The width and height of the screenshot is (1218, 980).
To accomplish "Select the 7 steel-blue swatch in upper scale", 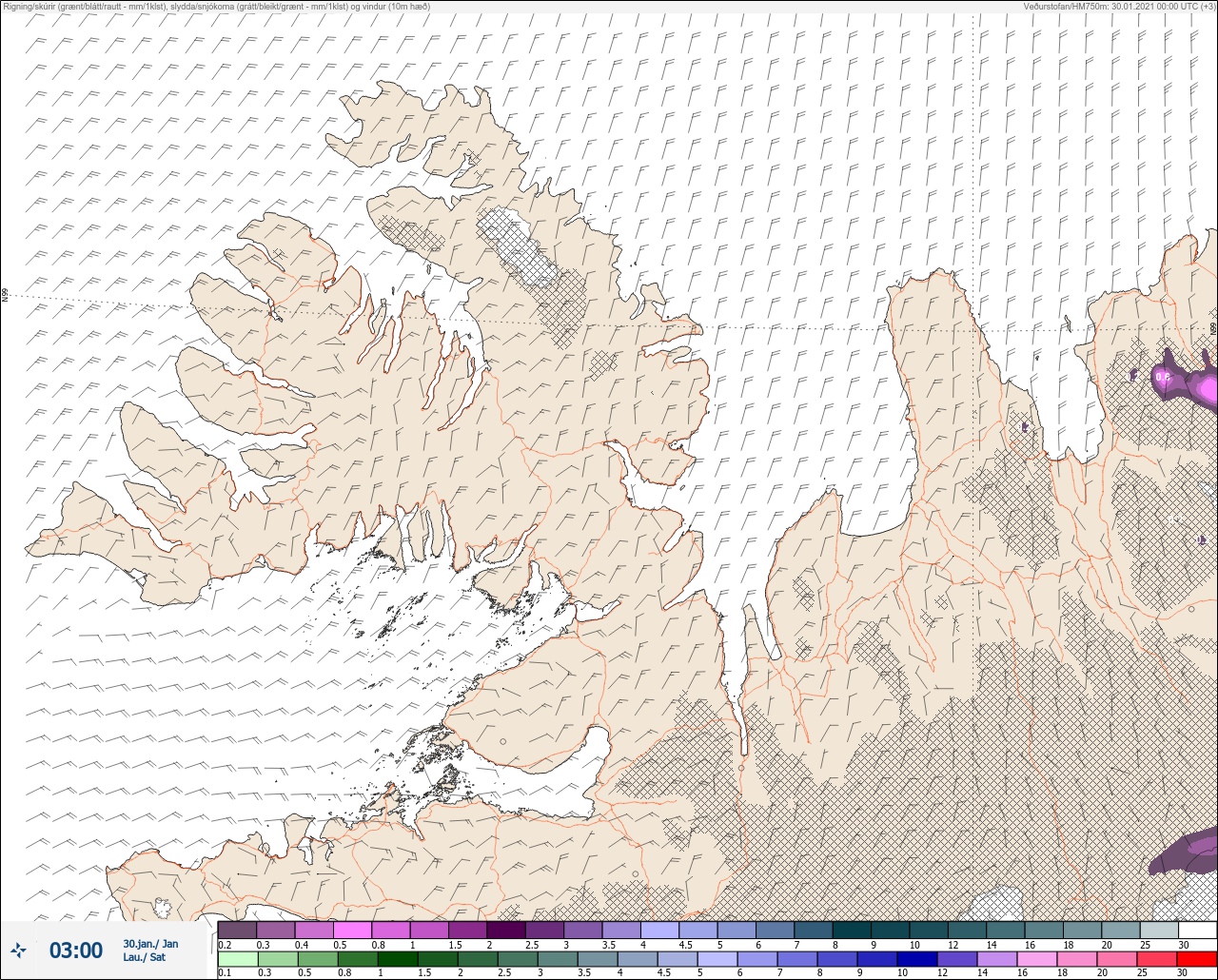I will point(814,930).
